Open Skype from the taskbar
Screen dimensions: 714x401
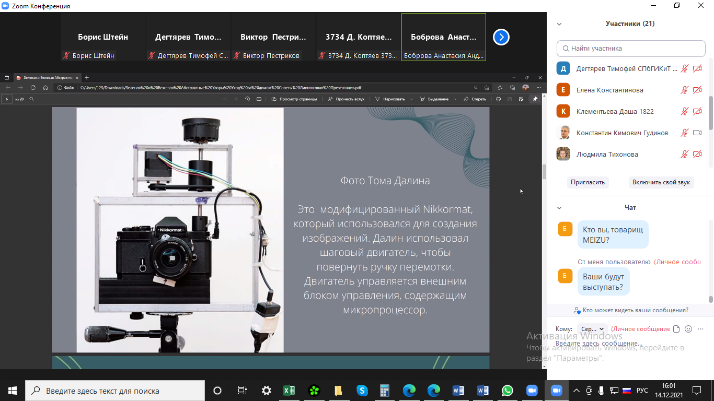pyautogui.click(x=362, y=391)
